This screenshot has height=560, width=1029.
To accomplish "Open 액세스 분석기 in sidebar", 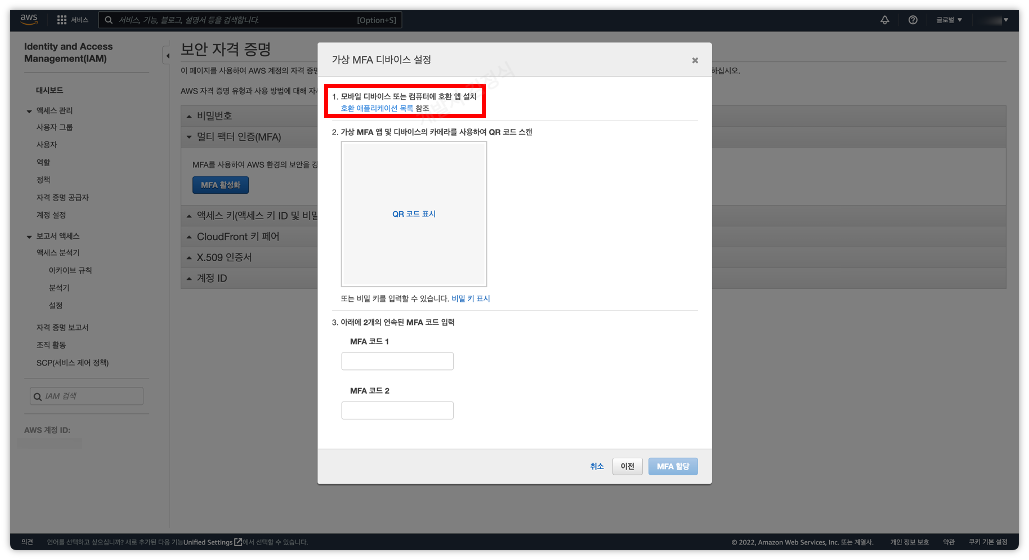I will point(58,253).
